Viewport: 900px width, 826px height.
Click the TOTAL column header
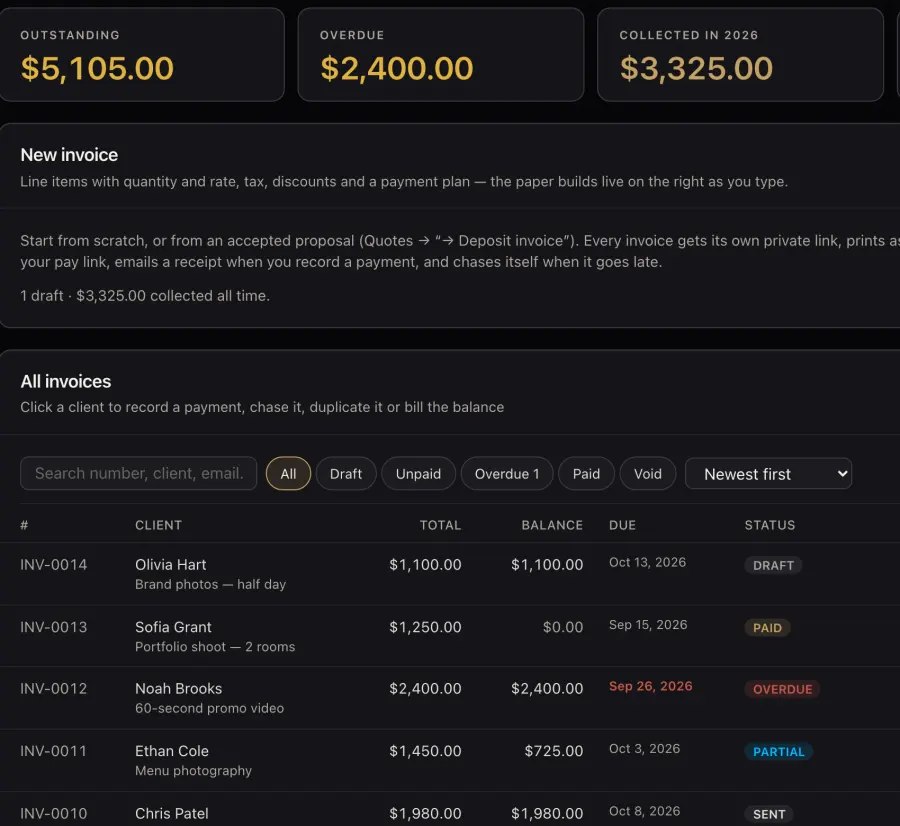(x=440, y=525)
